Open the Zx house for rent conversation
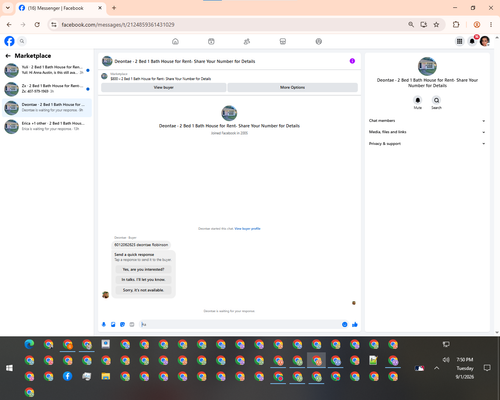 coord(47,89)
